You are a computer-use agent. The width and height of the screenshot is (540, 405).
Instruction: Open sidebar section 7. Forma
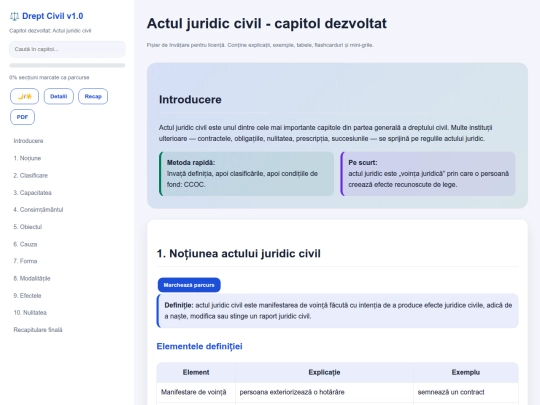(x=25, y=261)
